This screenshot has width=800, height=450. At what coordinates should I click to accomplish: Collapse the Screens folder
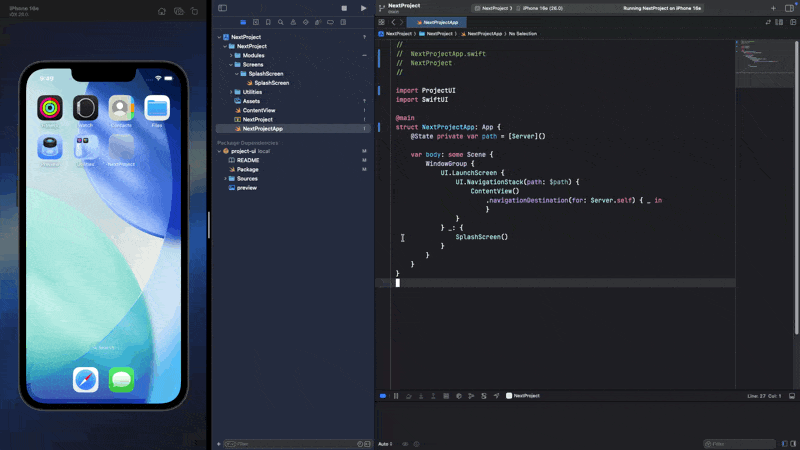coord(229,64)
